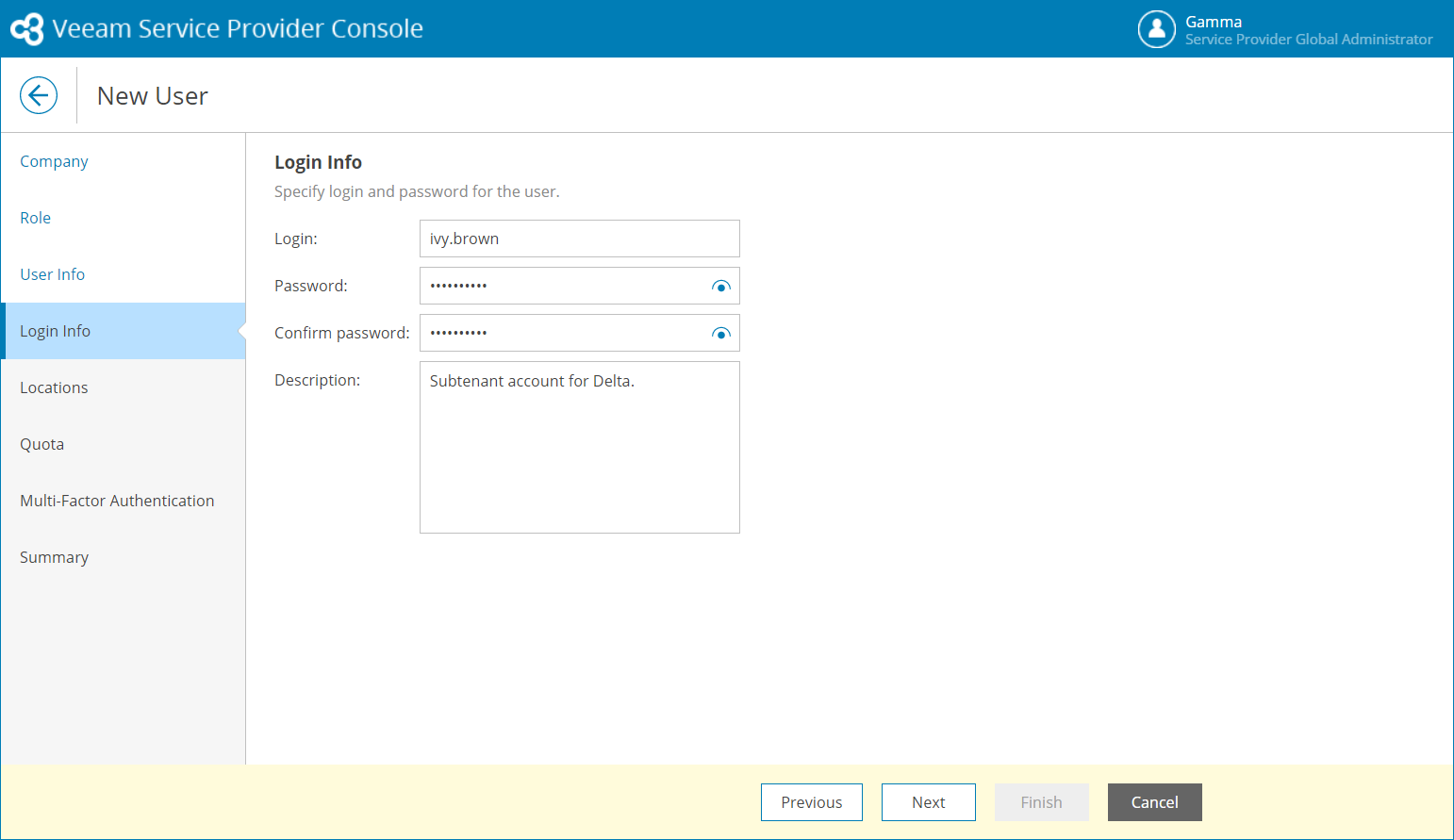
Task: Open the Gamma user avatar icon
Action: (x=1156, y=29)
